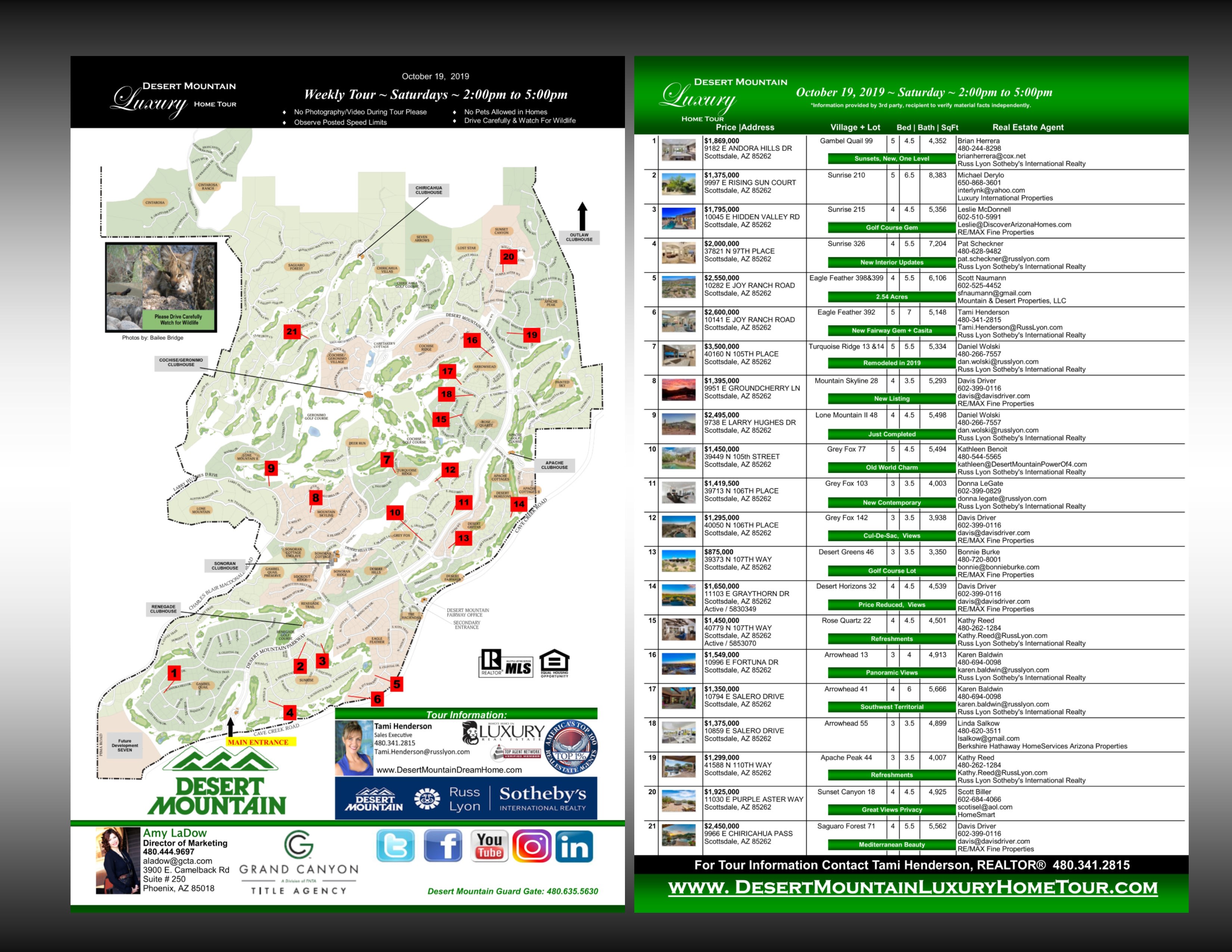This screenshot has width=1232, height=952.
Task: Open listing photo for 9182 E Andora Hills Dr
Action: [x=679, y=150]
